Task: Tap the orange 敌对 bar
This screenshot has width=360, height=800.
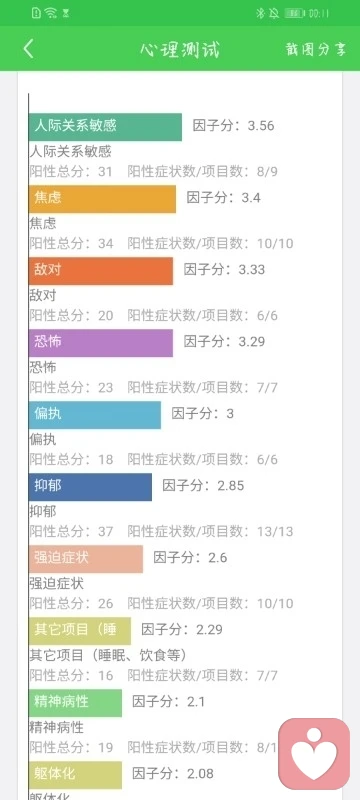Action: (100, 270)
